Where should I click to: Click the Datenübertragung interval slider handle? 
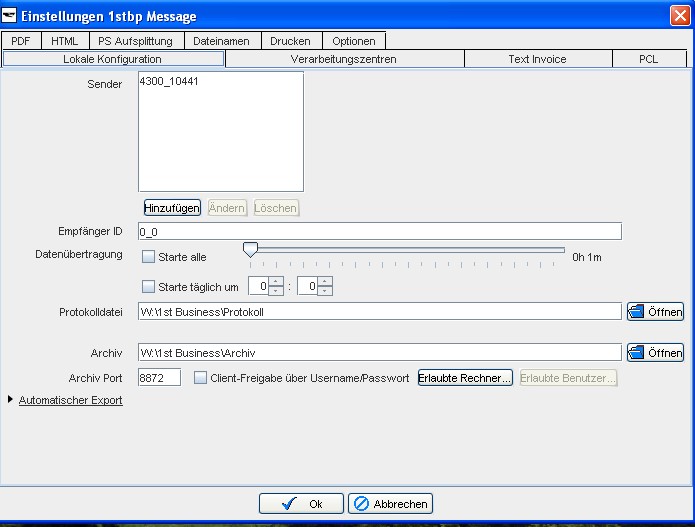(250, 250)
